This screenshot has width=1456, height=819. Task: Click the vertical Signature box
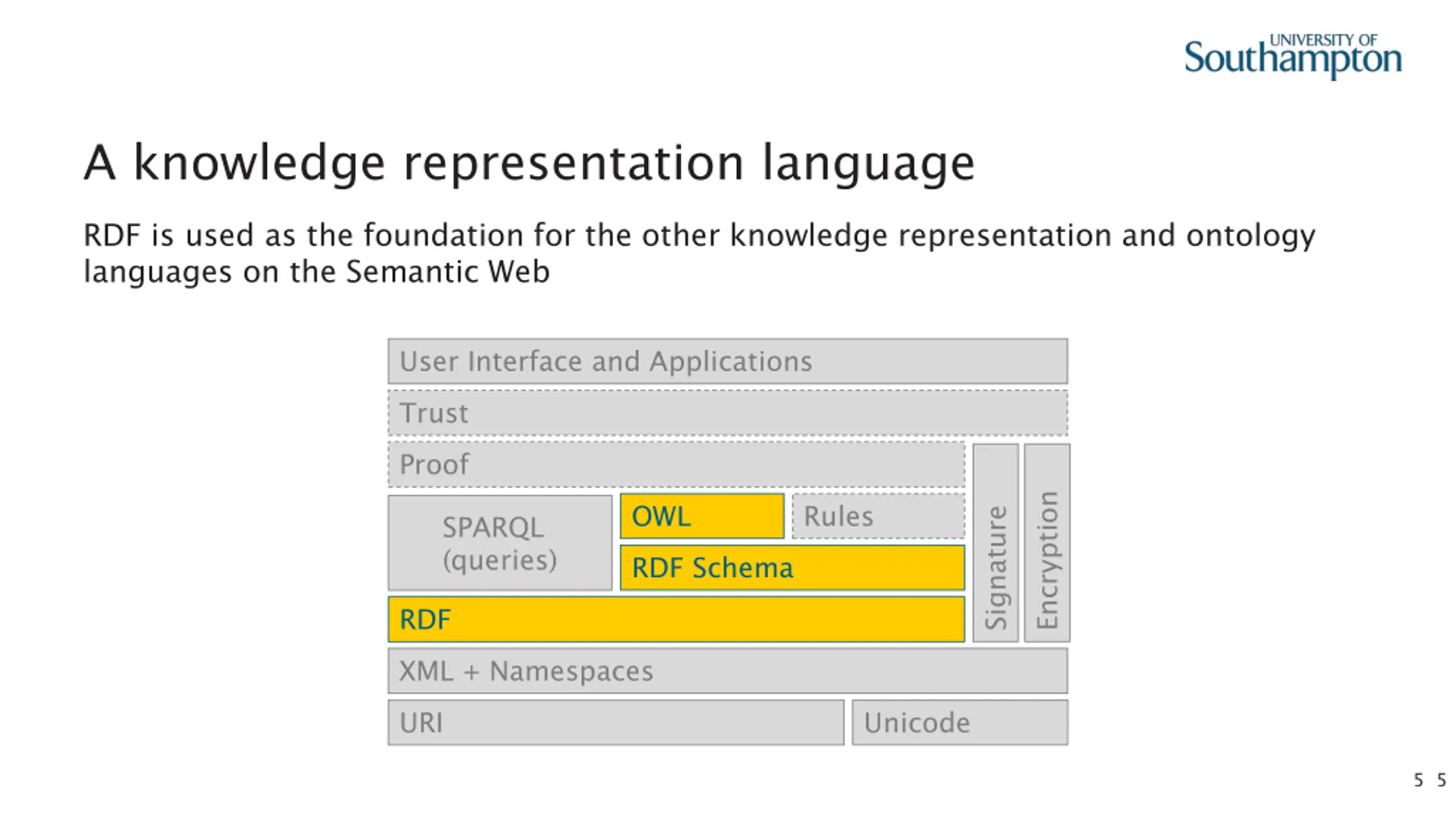(x=995, y=543)
